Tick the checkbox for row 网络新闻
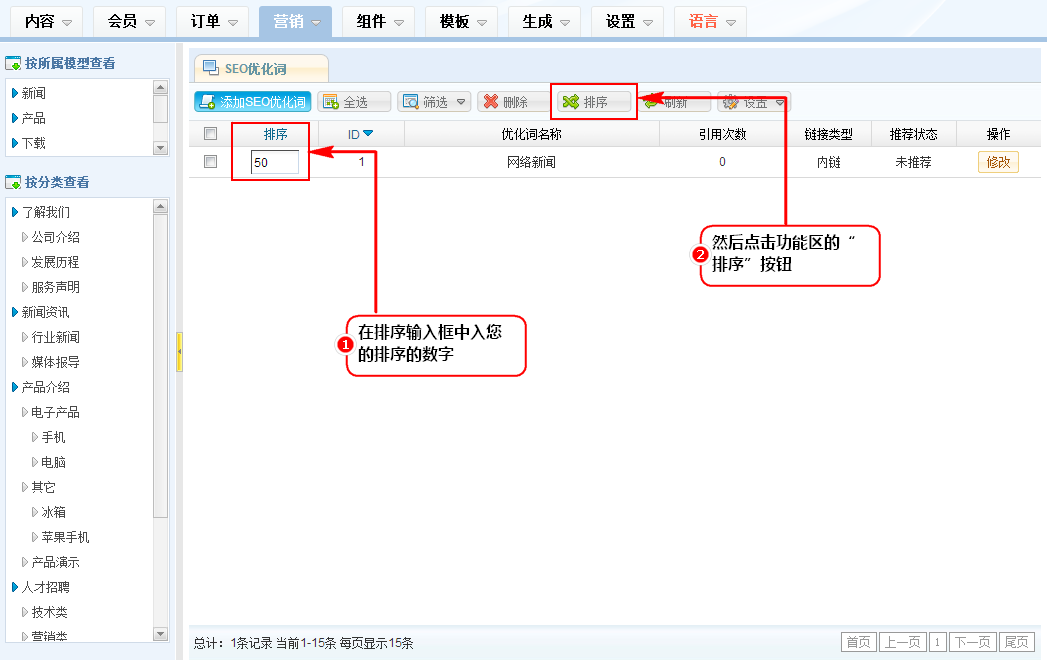 click(210, 162)
